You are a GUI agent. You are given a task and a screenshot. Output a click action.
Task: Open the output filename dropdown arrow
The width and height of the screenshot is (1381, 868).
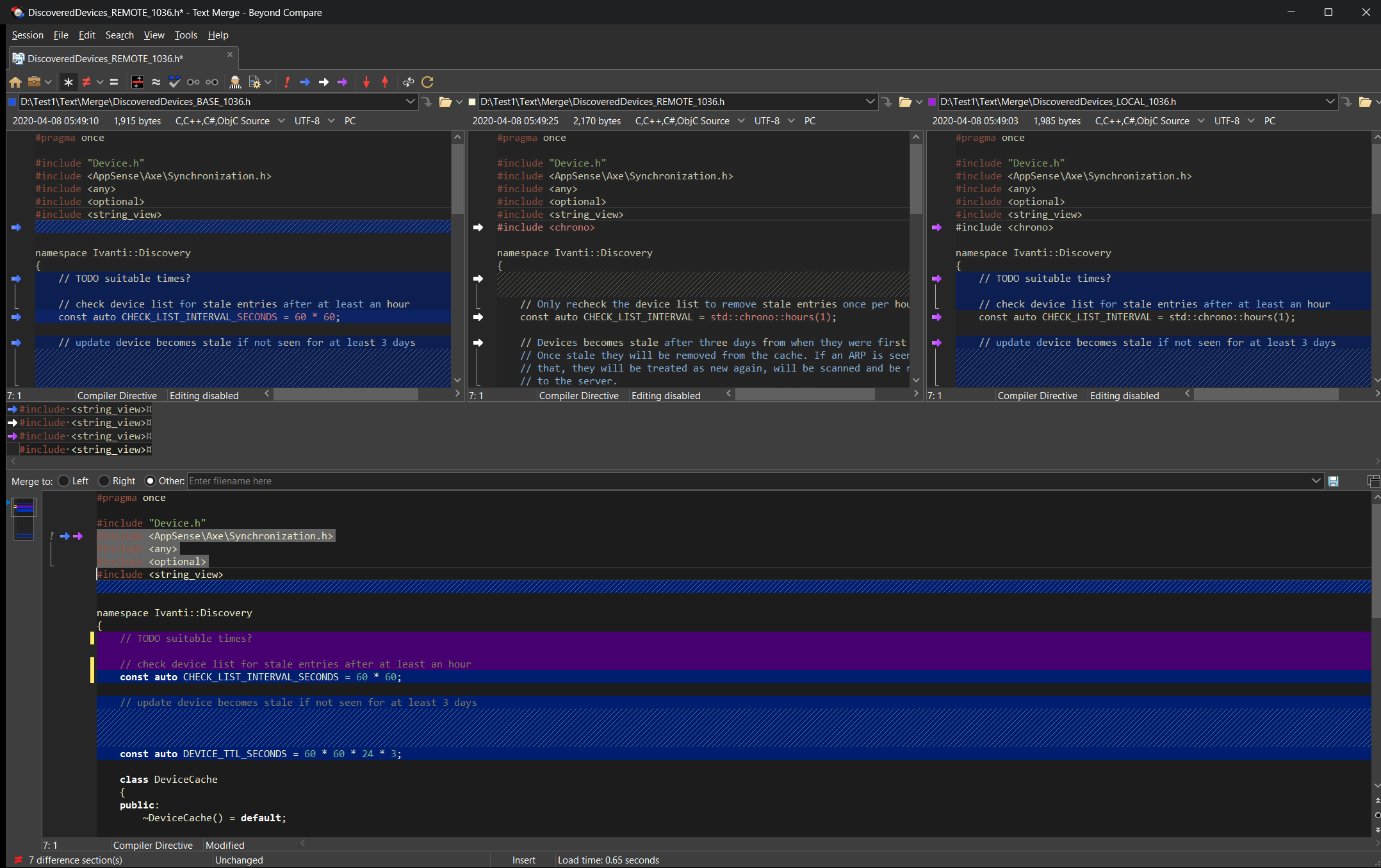point(1316,481)
